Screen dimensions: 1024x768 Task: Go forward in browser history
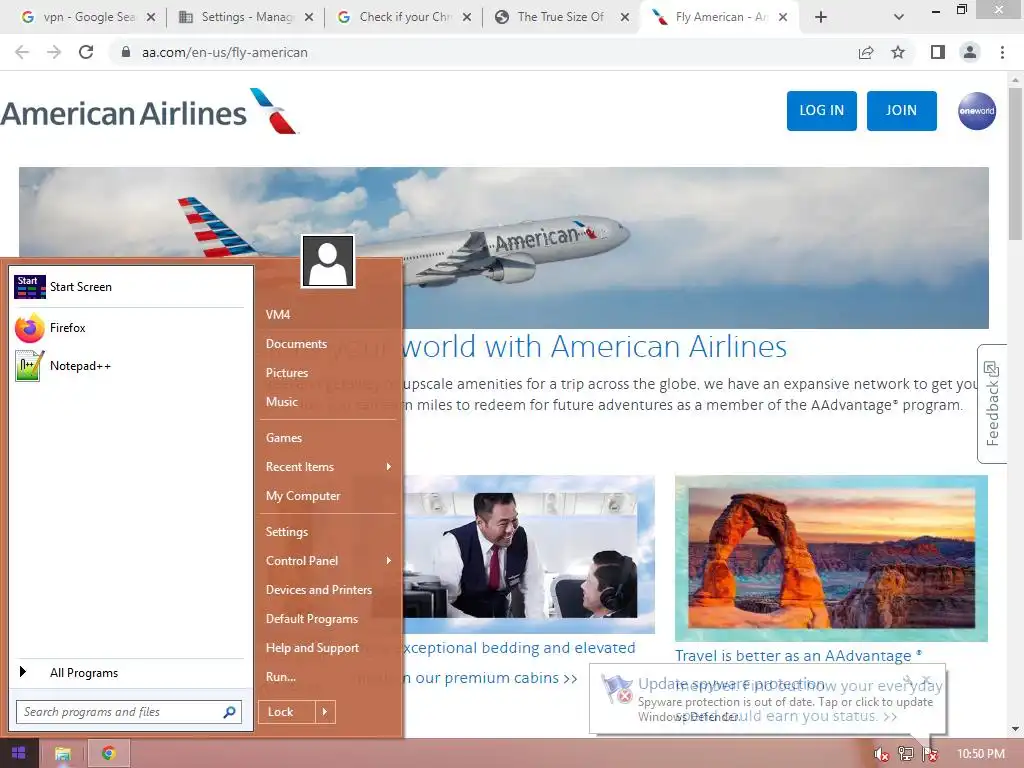tap(54, 52)
